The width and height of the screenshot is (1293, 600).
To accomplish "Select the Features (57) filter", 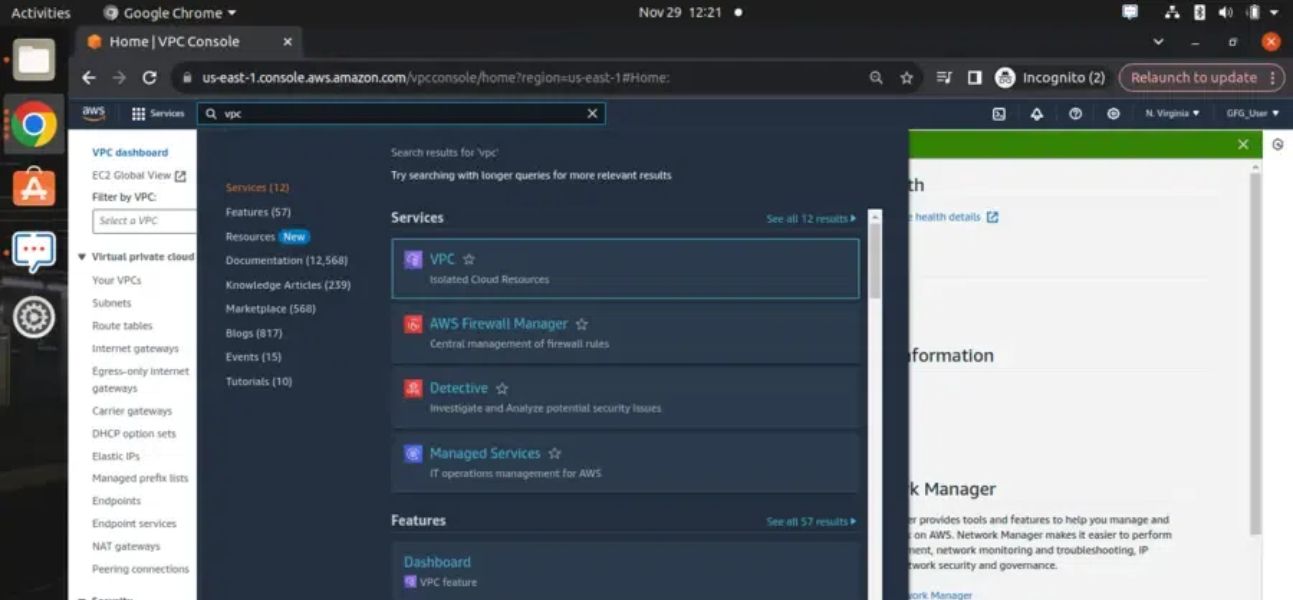I will click(x=258, y=212).
